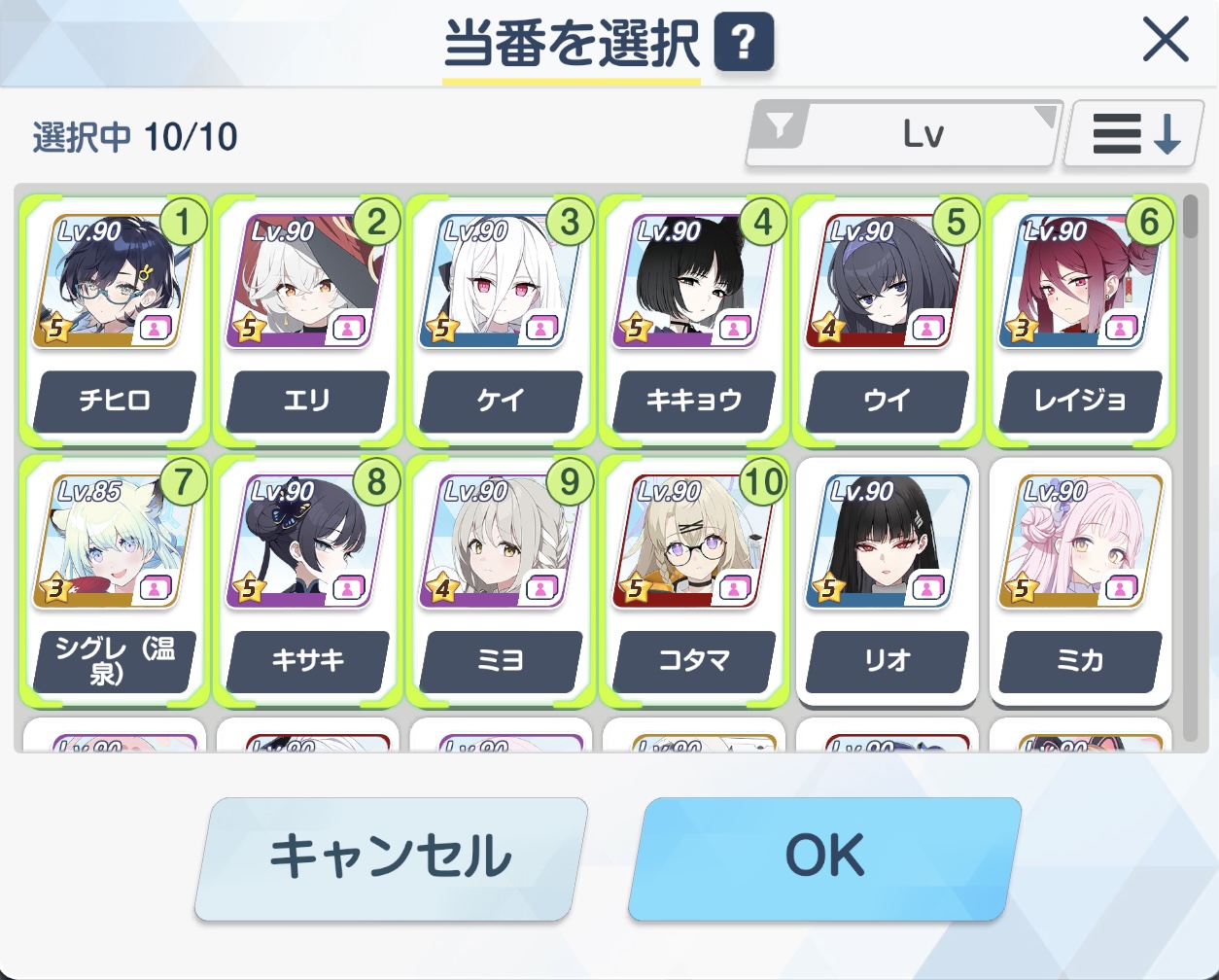Deselect シグレ（温泉） character card
The height and width of the screenshot is (980, 1219).
[114, 580]
